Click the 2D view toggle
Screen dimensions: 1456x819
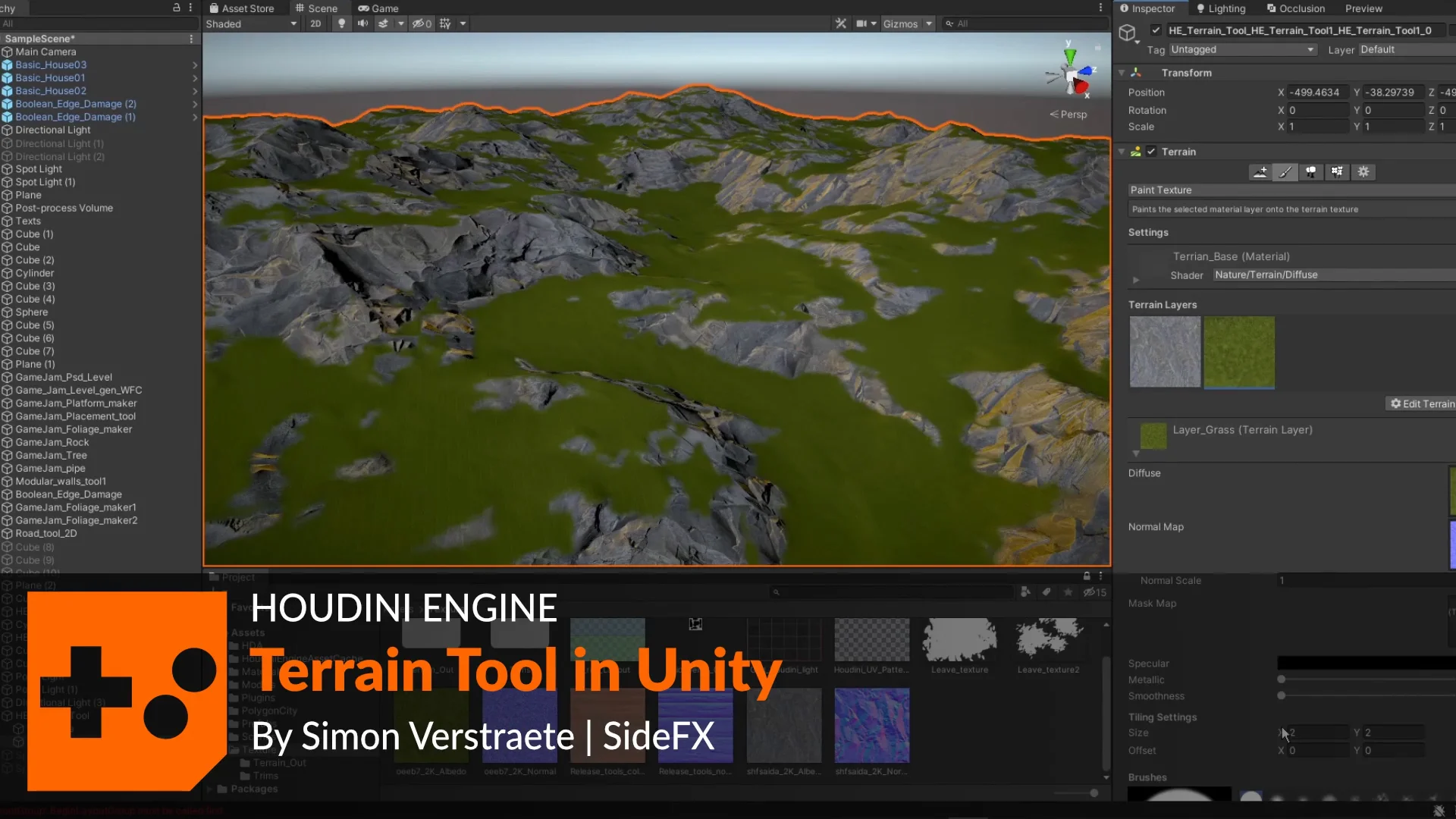point(315,24)
